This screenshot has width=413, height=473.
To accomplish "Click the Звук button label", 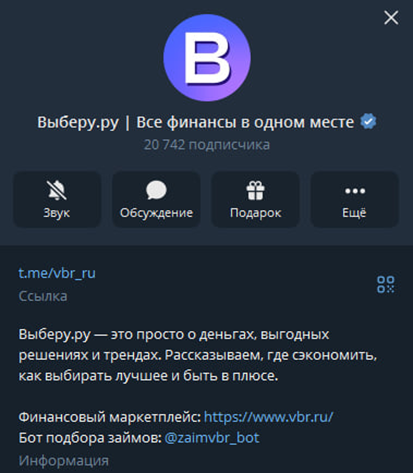I will pyautogui.click(x=57, y=213).
